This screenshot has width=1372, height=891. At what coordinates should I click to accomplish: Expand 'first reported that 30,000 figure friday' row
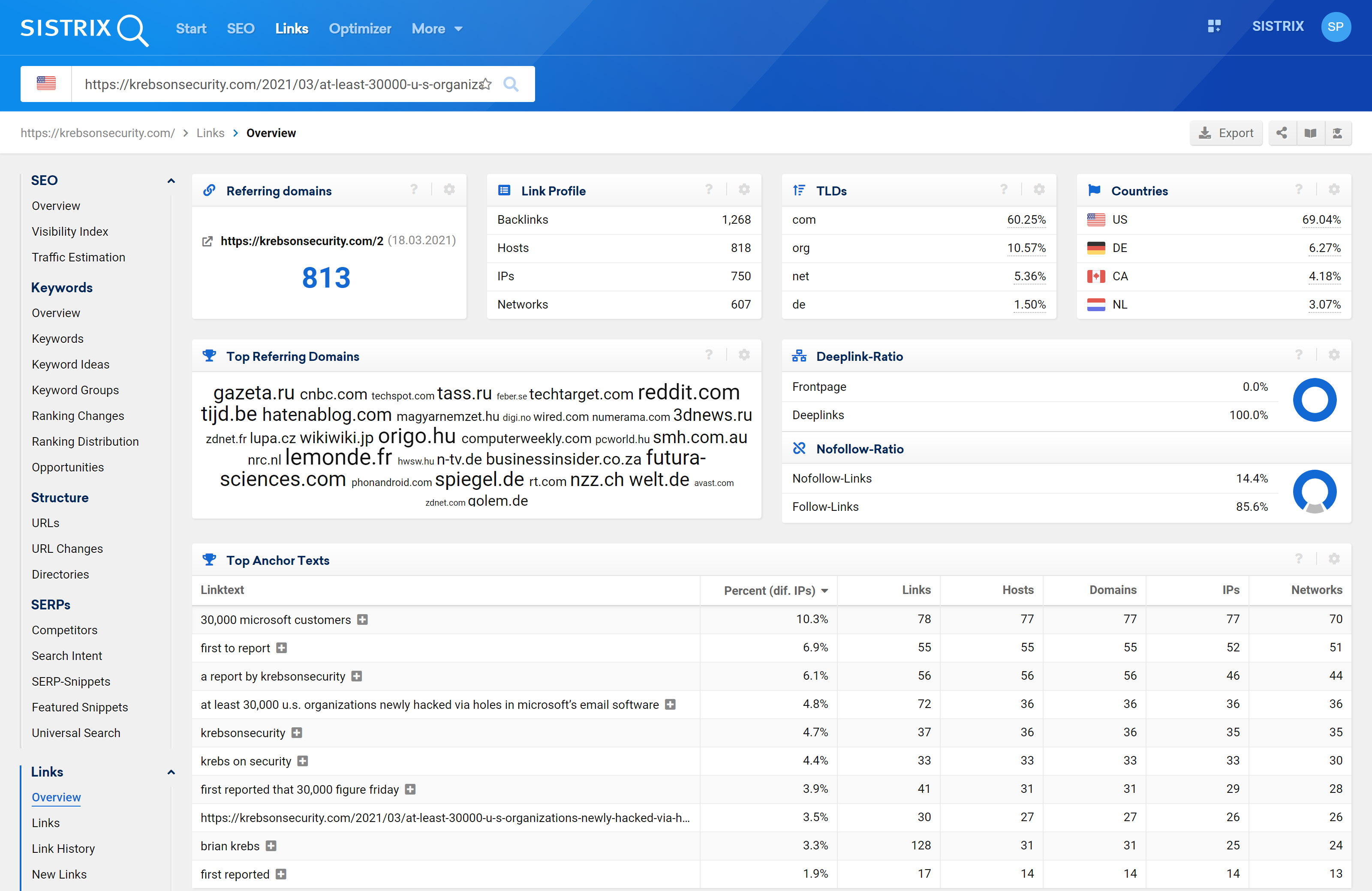click(x=410, y=789)
